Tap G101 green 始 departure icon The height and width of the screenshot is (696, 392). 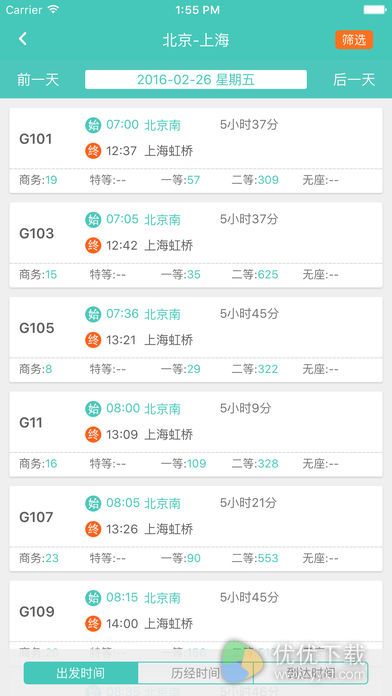click(x=93, y=125)
